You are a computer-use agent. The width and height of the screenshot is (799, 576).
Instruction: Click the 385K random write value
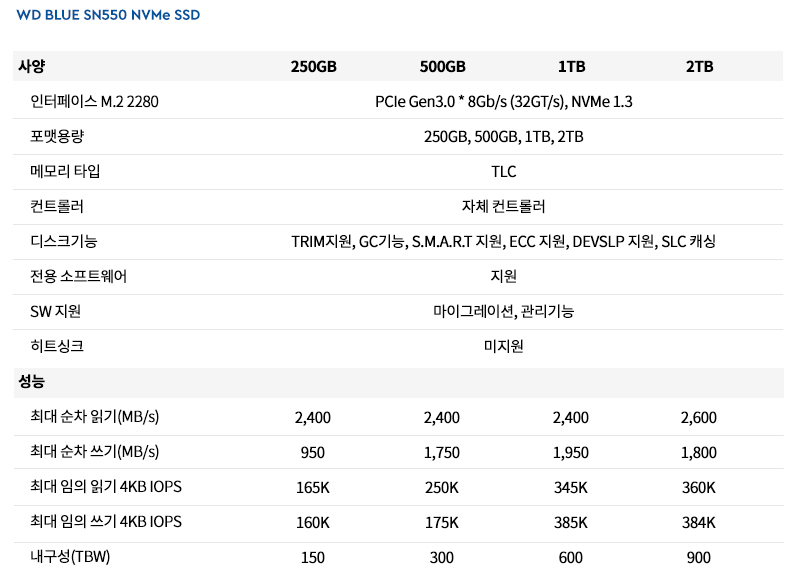[x=570, y=523]
